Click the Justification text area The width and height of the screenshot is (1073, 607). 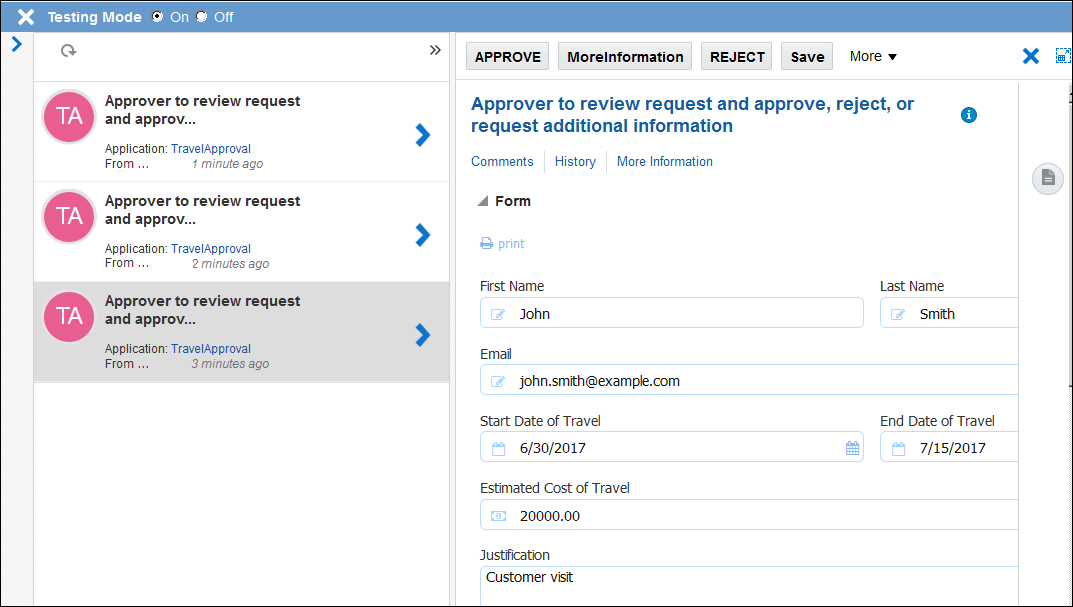click(x=749, y=586)
